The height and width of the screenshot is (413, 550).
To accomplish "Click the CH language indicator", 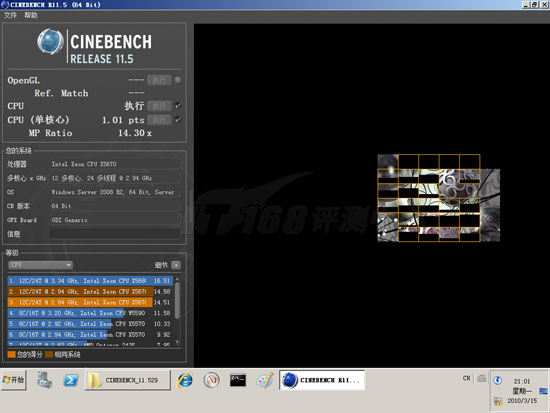I will [x=467, y=378].
